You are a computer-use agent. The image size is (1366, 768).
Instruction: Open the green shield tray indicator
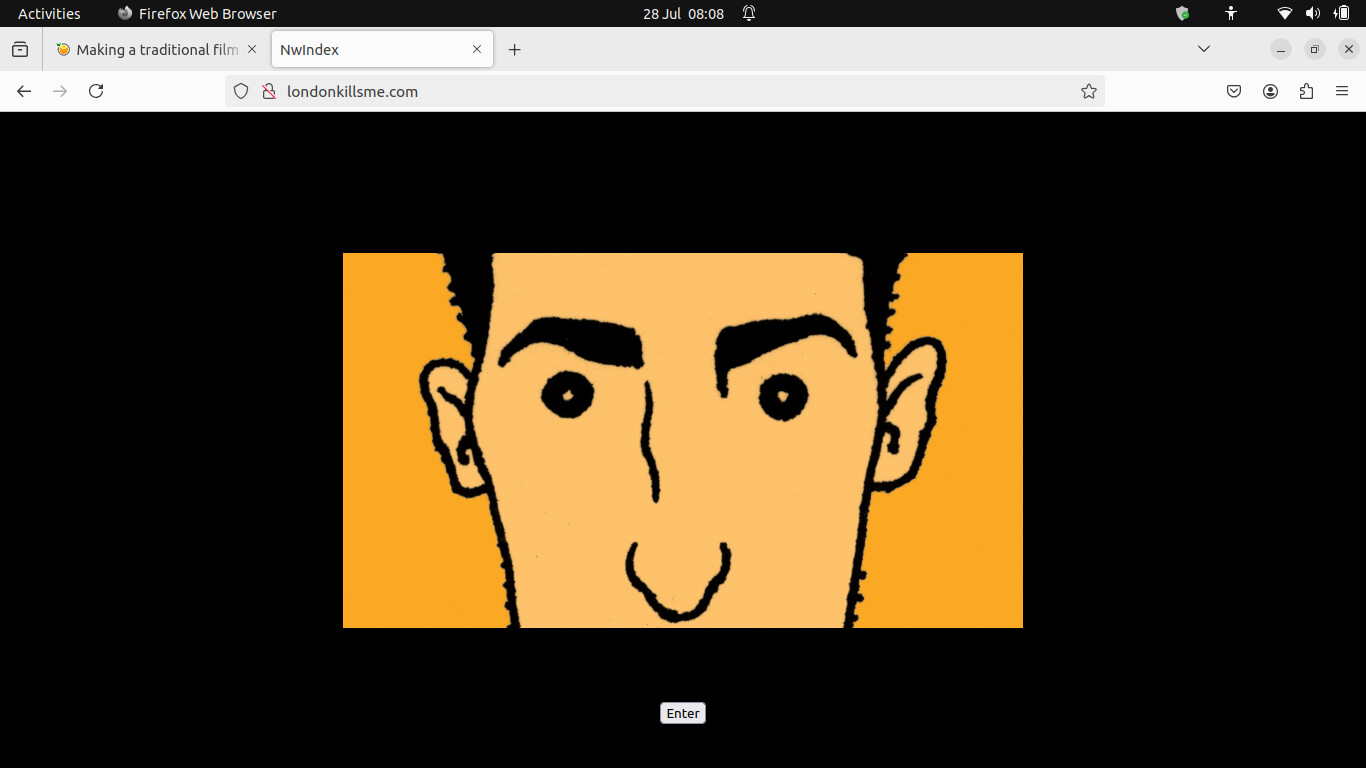click(1182, 13)
